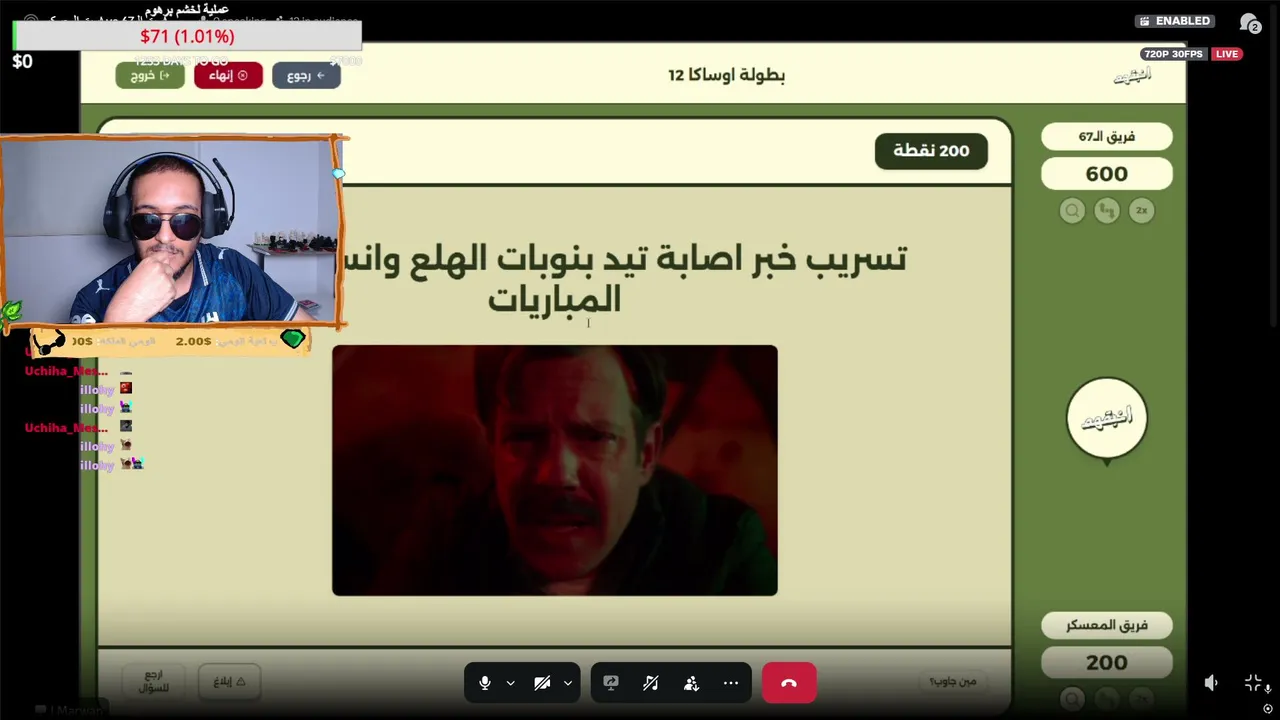Click the ارجع للسؤال return-to-question button

(x=153, y=681)
